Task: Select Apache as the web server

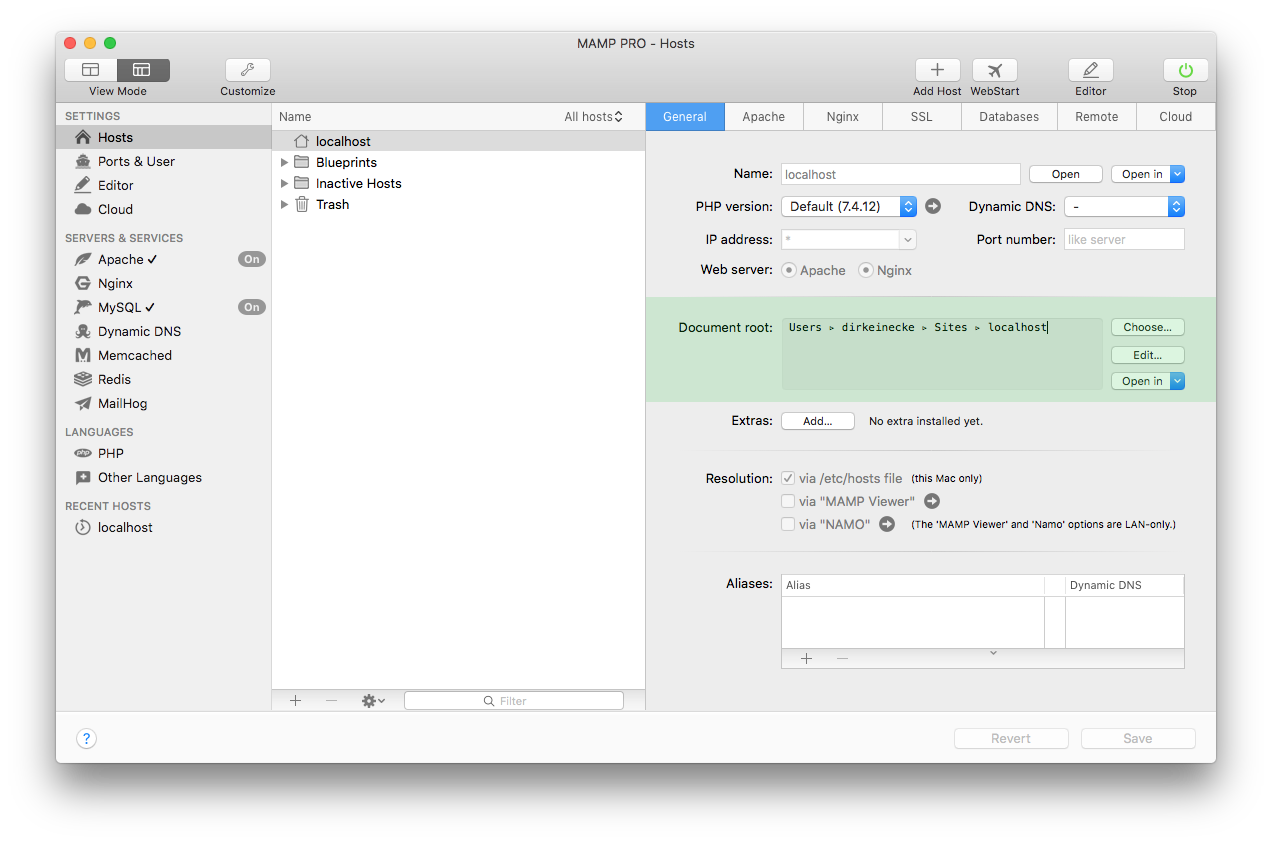Action: click(x=789, y=270)
